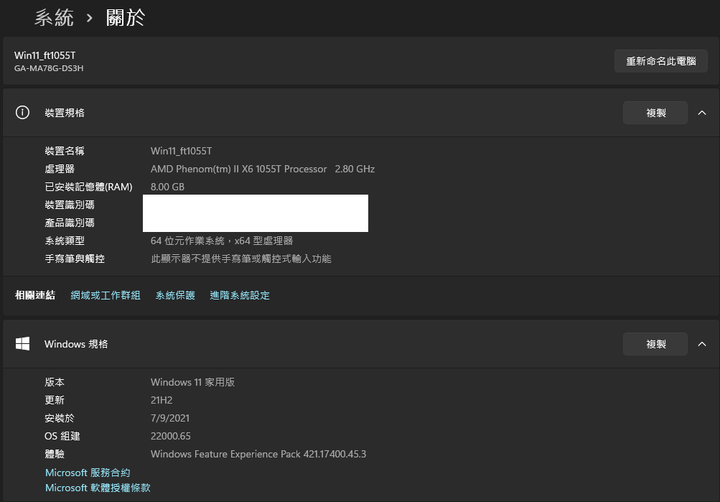The width and height of the screenshot is (720, 502).
Task: Copy device specifications with 複製 button
Action: (655, 113)
